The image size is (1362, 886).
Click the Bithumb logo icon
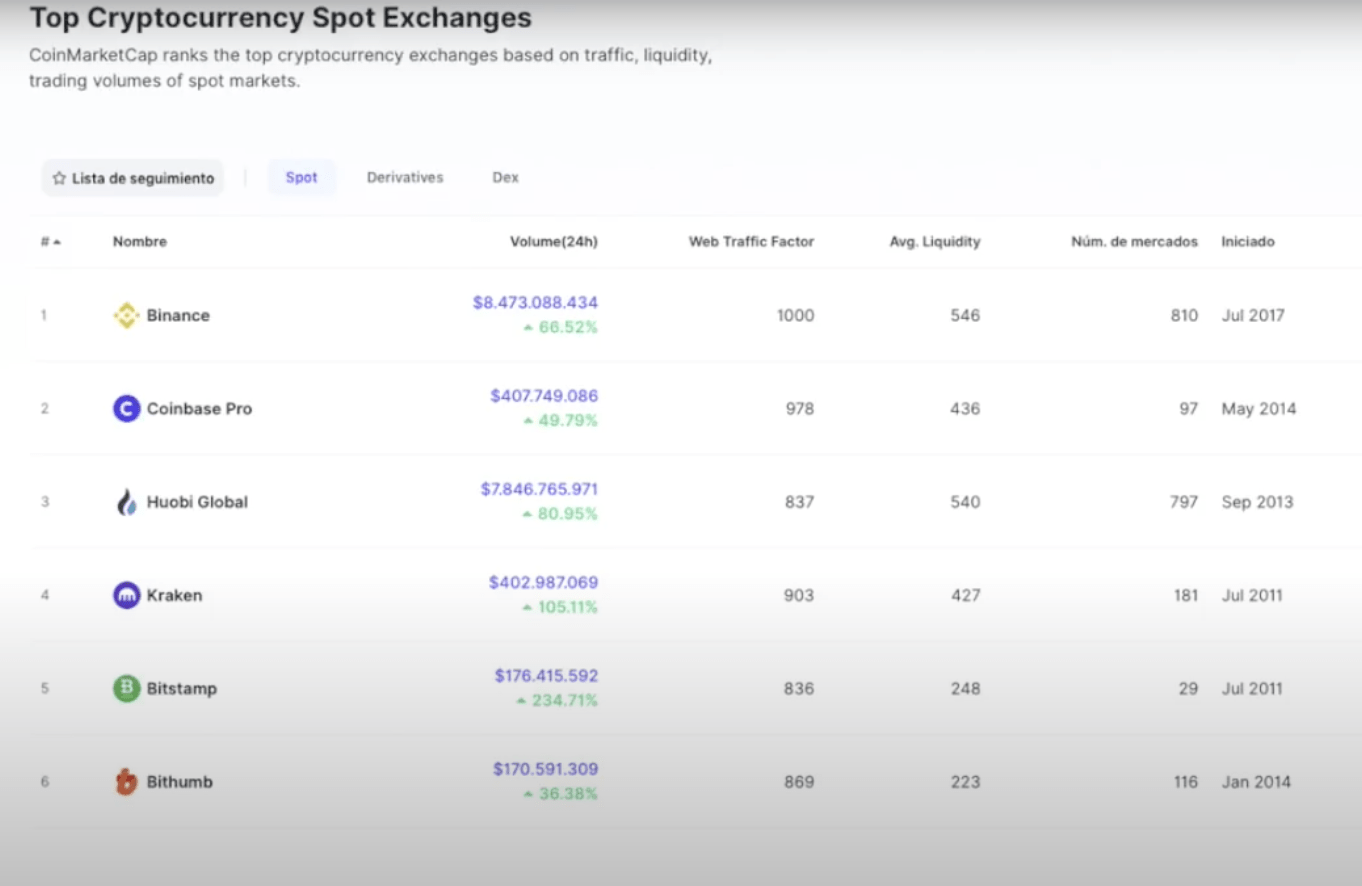[126, 782]
